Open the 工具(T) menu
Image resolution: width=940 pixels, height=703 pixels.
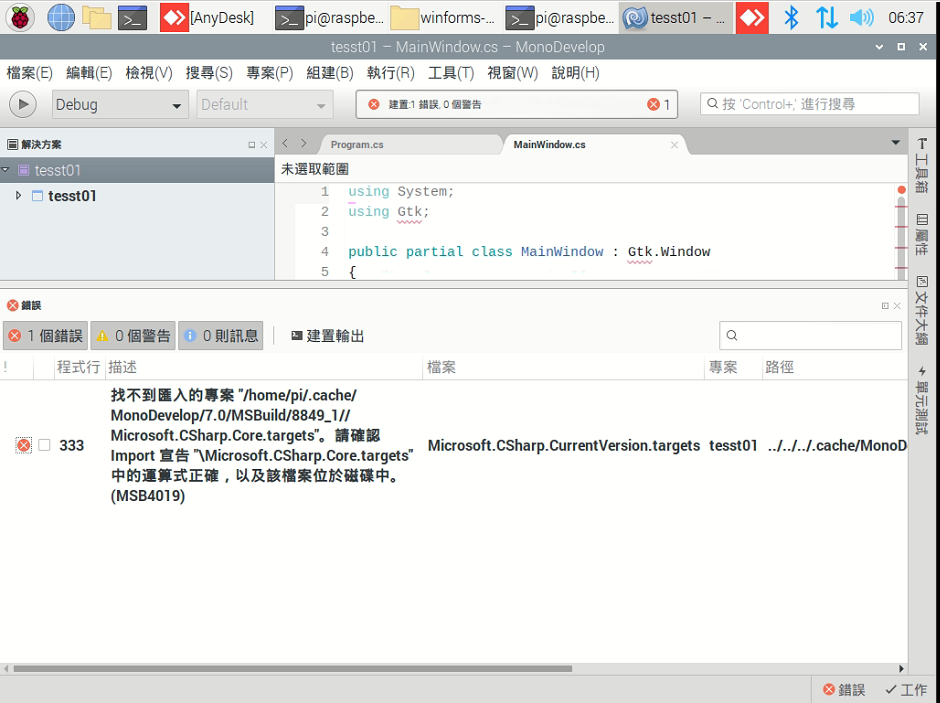pos(451,73)
